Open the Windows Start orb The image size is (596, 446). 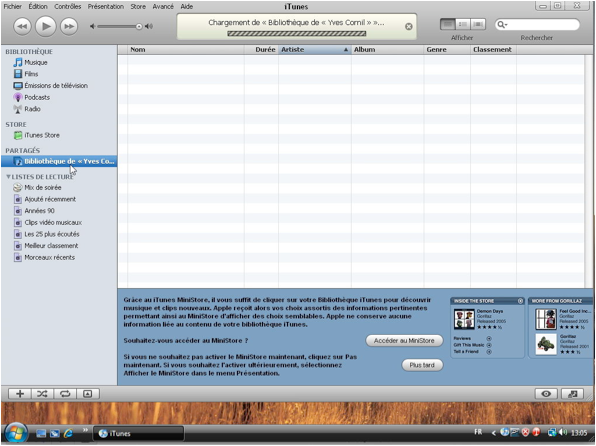(15, 432)
